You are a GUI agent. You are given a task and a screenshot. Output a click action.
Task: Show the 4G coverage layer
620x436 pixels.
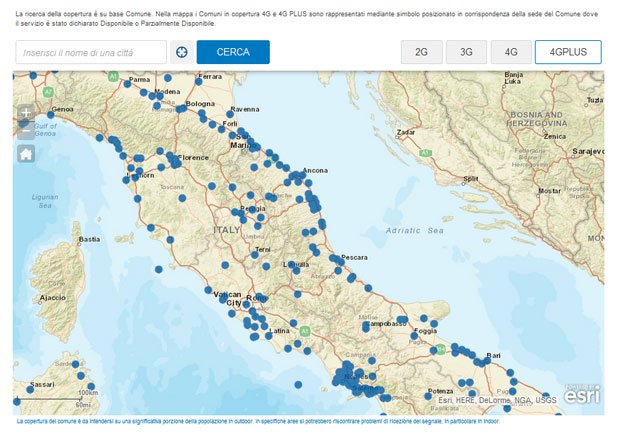pyautogui.click(x=511, y=52)
